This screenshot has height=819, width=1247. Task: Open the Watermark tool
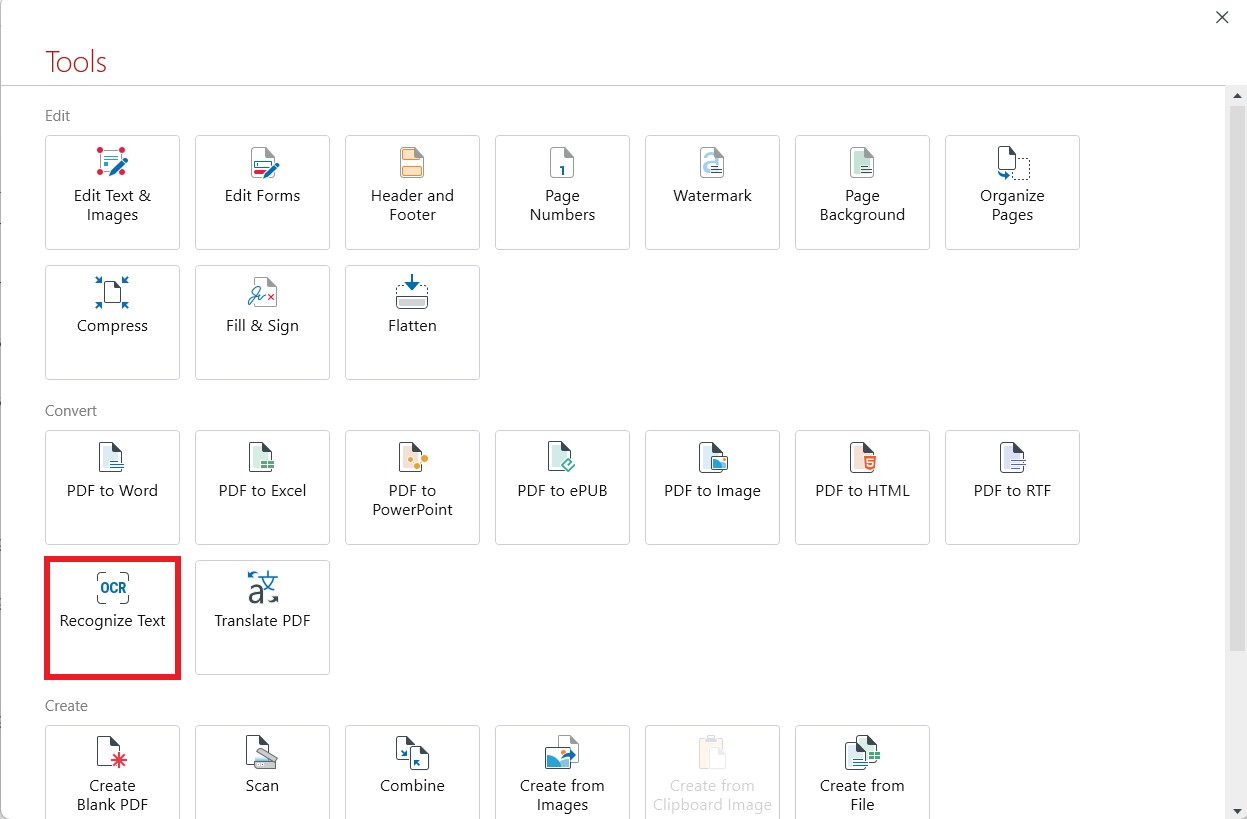click(712, 192)
